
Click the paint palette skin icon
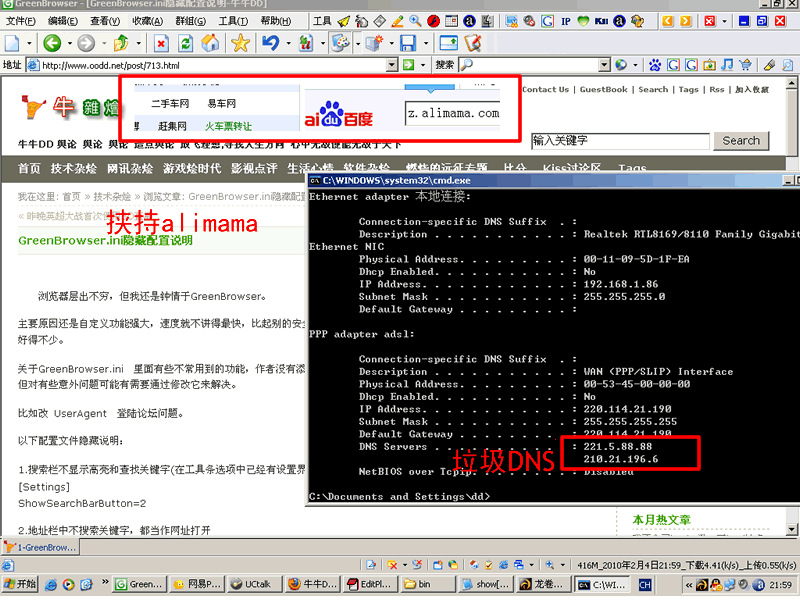click(x=340, y=43)
